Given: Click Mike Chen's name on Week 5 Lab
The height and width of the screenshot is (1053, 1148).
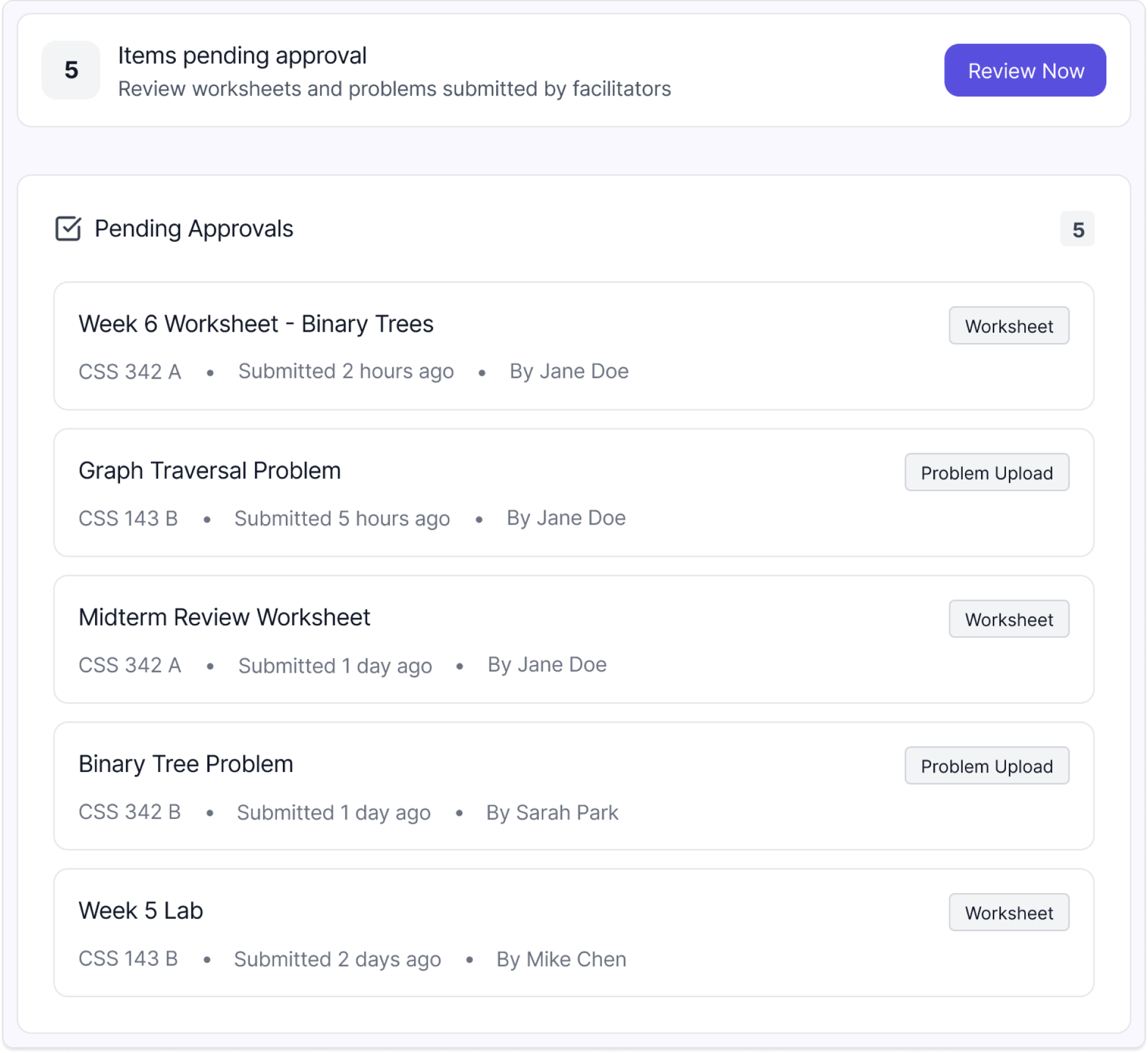Looking at the screenshot, I should coord(561,959).
